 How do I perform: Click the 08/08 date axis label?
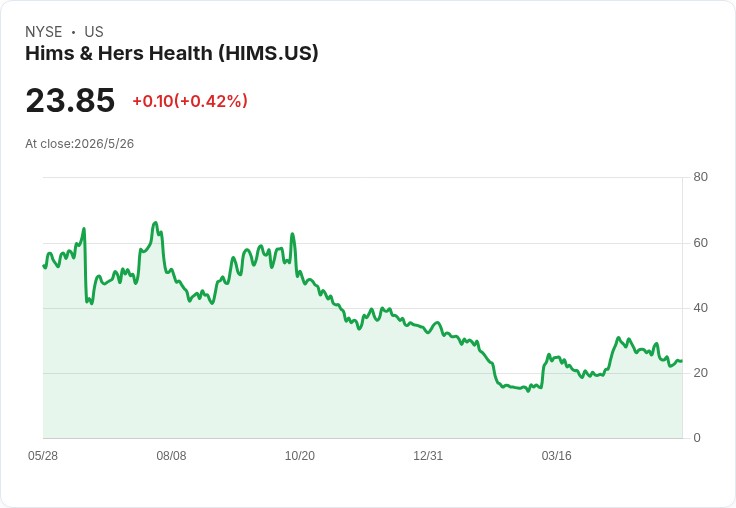171,456
